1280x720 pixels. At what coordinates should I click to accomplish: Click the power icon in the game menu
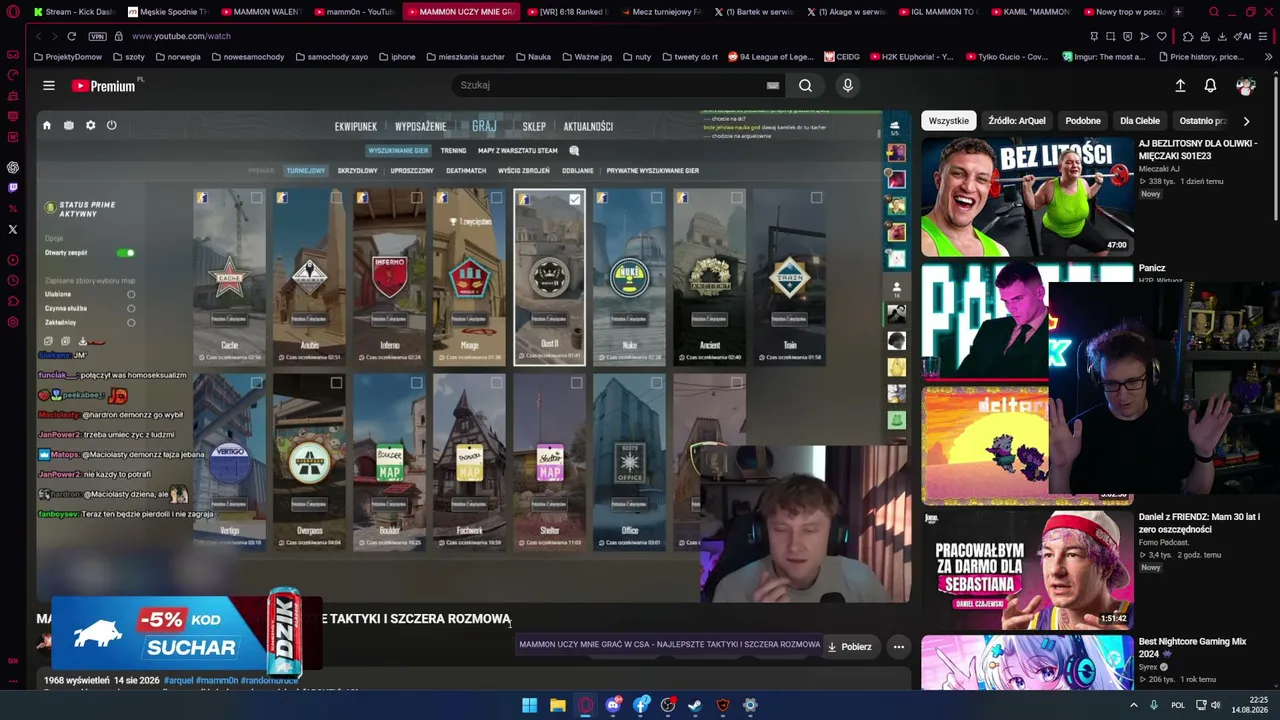[x=111, y=126]
